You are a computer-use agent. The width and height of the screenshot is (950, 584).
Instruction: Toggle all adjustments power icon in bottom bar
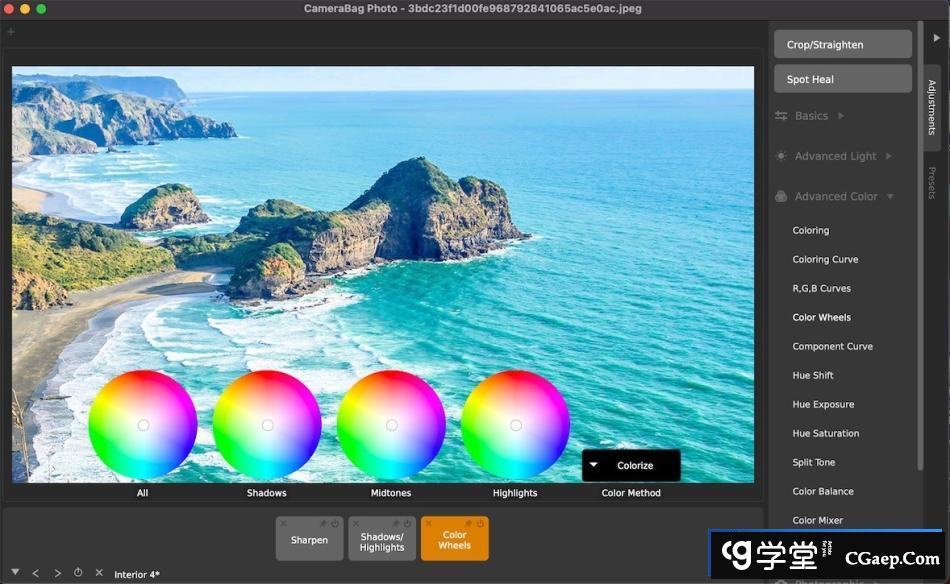tap(78, 573)
